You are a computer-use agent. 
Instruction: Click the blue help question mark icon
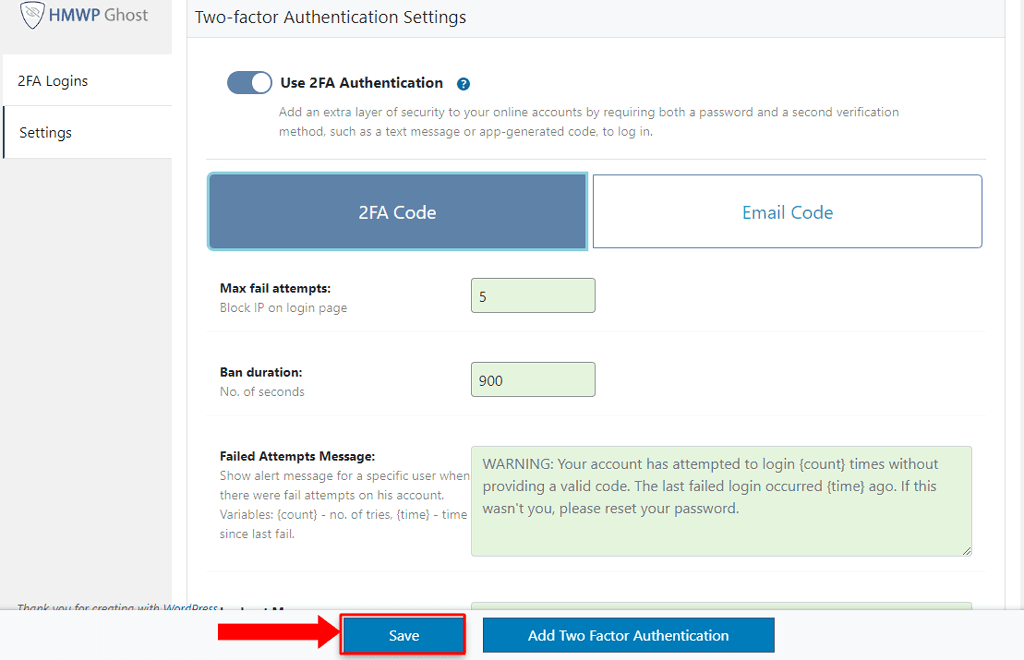[x=464, y=84]
